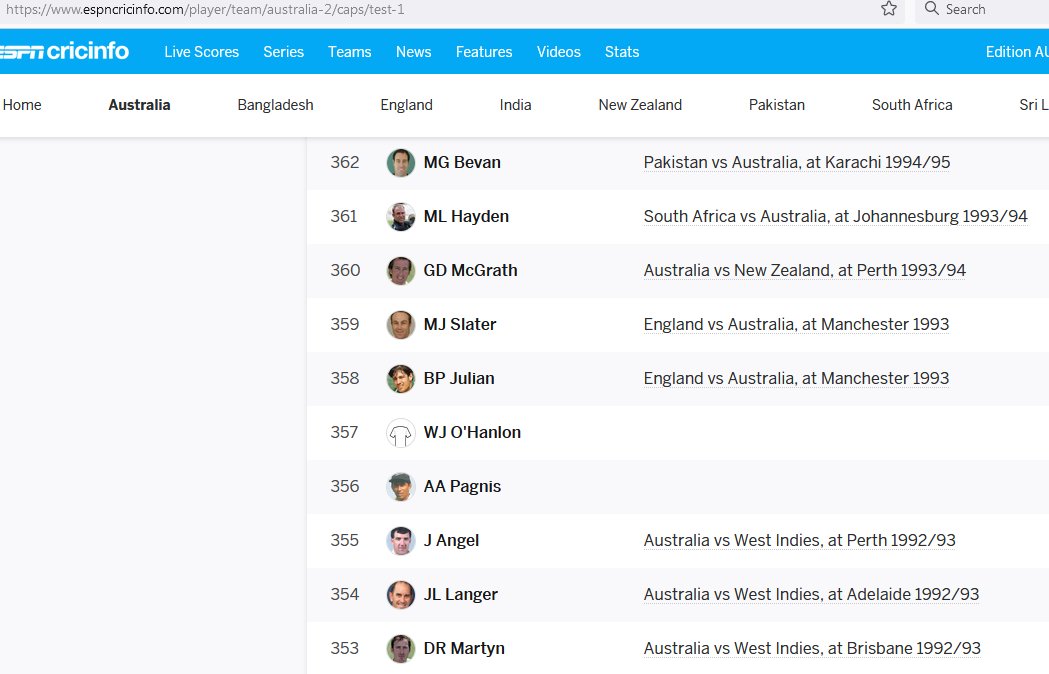Click the WJ O'Hanlon placeholder avatar icon
Image resolution: width=1049 pixels, height=674 pixels.
tap(400, 432)
